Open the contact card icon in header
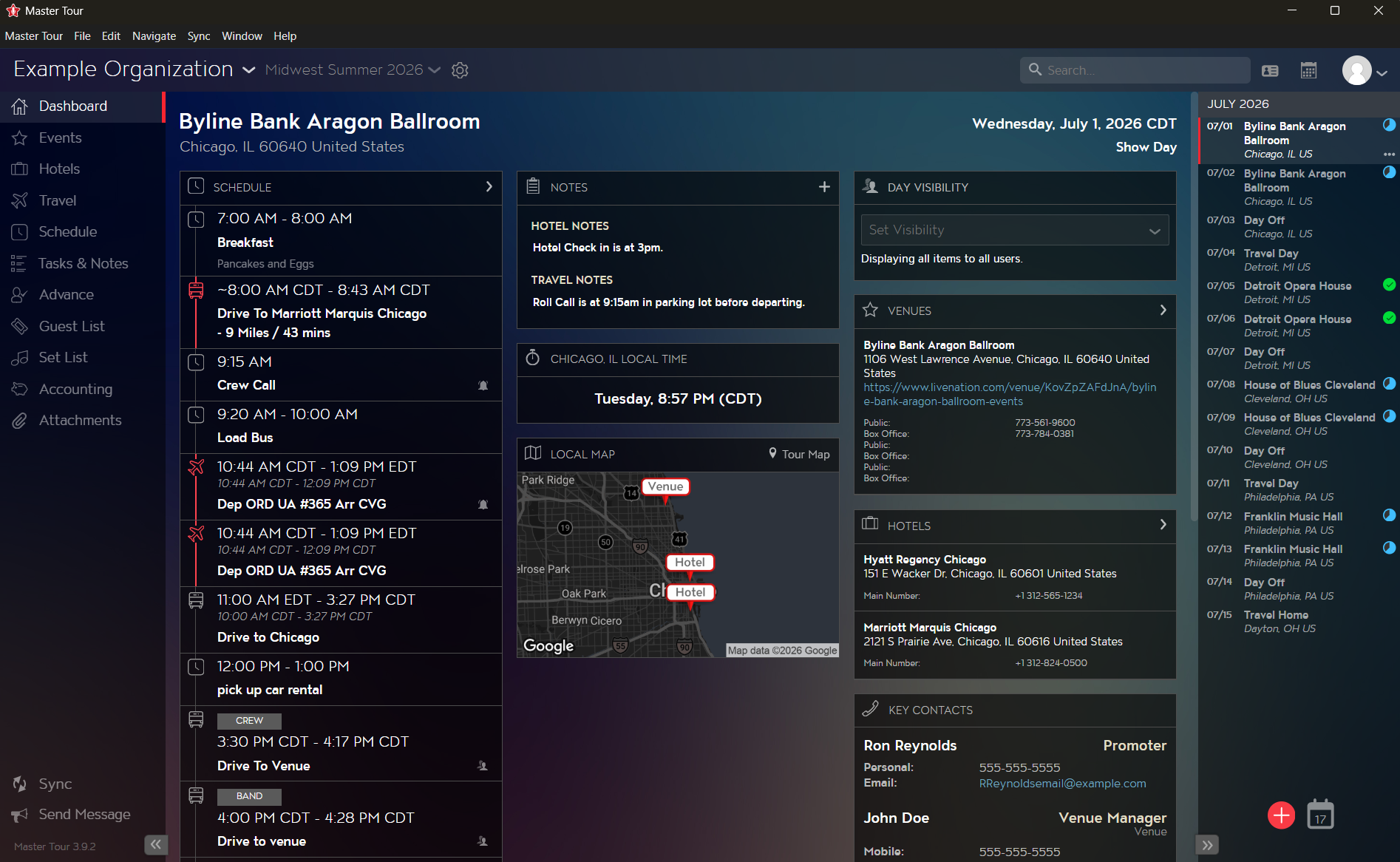This screenshot has height=862, width=1400. (x=1270, y=71)
